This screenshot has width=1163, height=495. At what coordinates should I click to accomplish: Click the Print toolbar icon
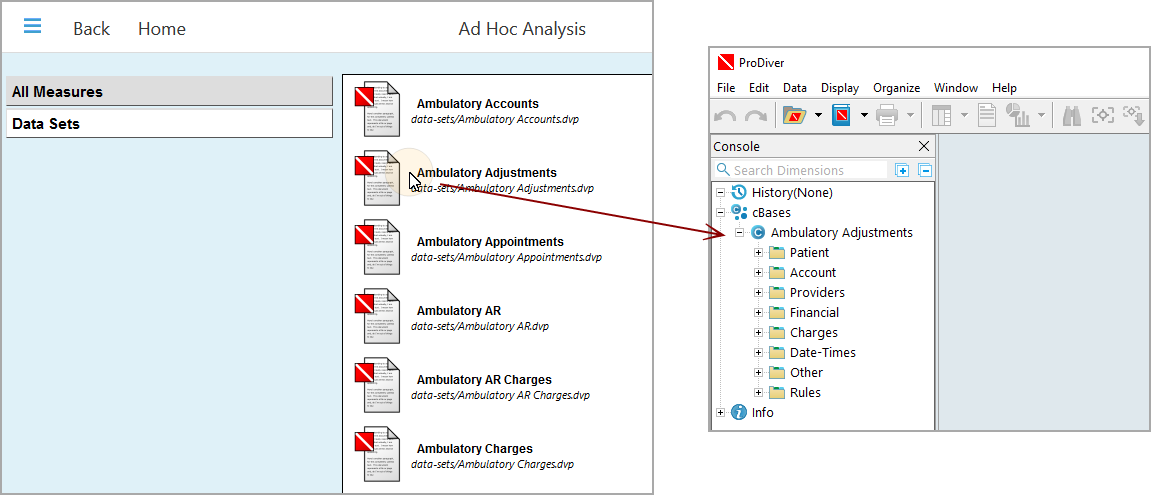pyautogui.click(x=887, y=115)
